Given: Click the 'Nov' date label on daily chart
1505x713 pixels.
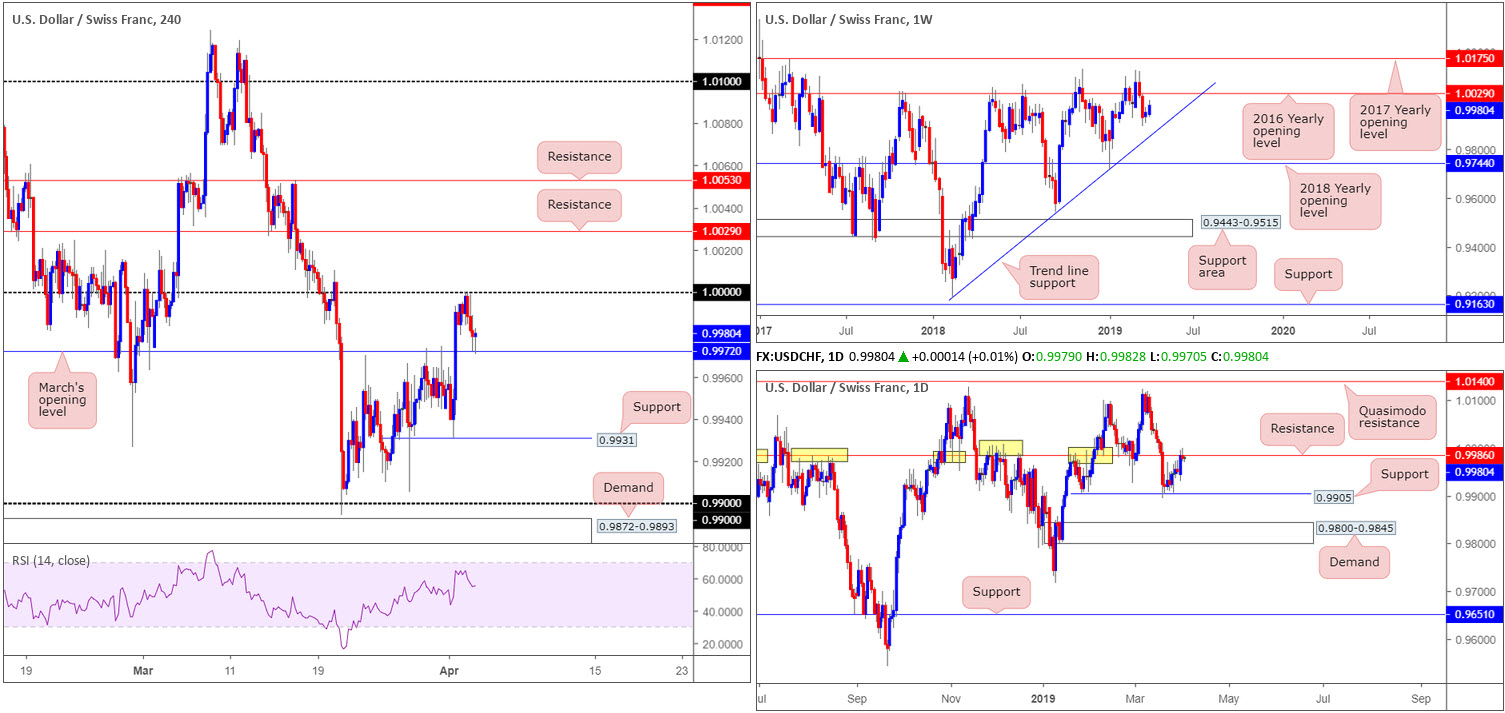Looking at the screenshot, I should click(x=950, y=697).
